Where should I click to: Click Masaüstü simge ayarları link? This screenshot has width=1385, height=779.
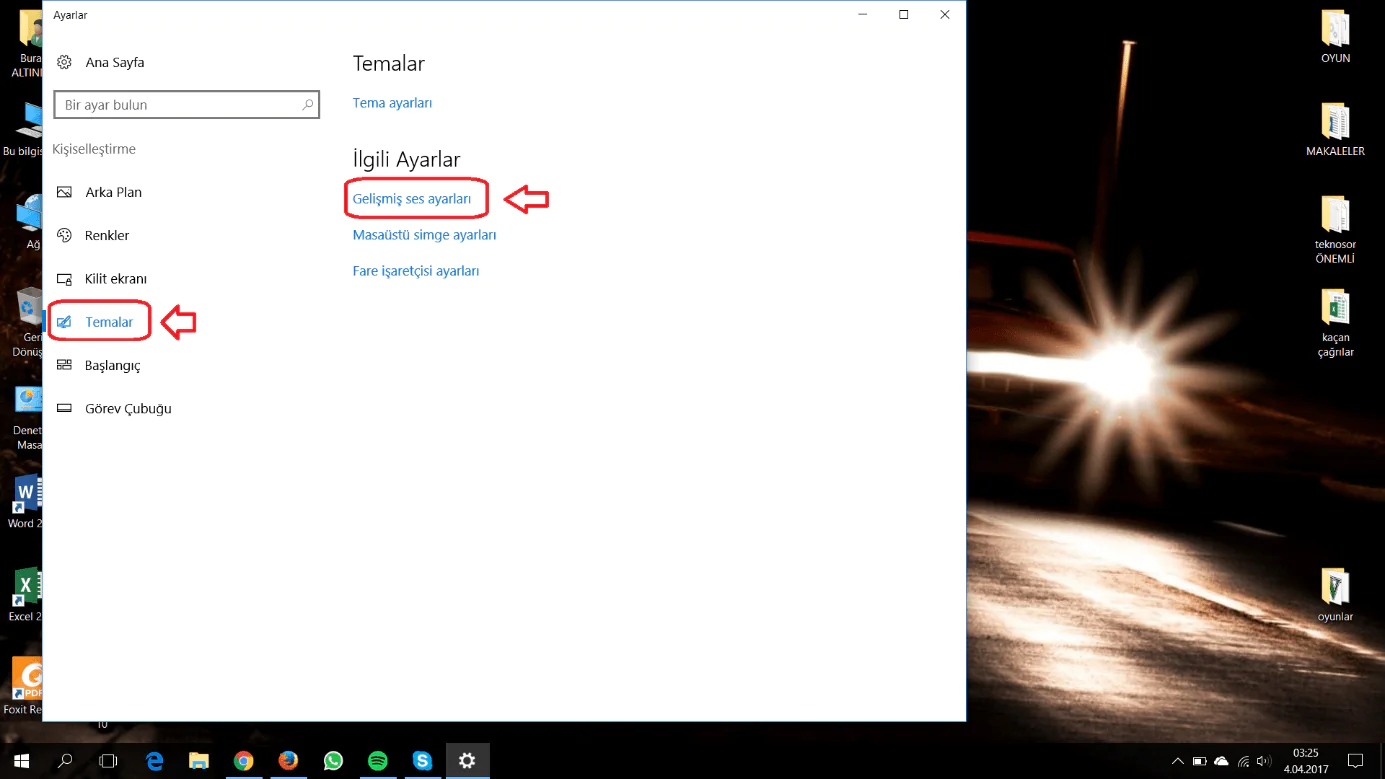[424, 235]
